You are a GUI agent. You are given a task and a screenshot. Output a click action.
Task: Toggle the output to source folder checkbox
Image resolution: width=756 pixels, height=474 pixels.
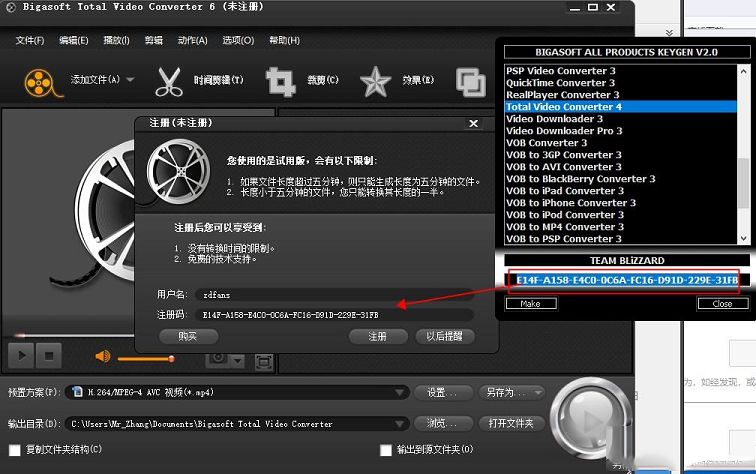386,450
